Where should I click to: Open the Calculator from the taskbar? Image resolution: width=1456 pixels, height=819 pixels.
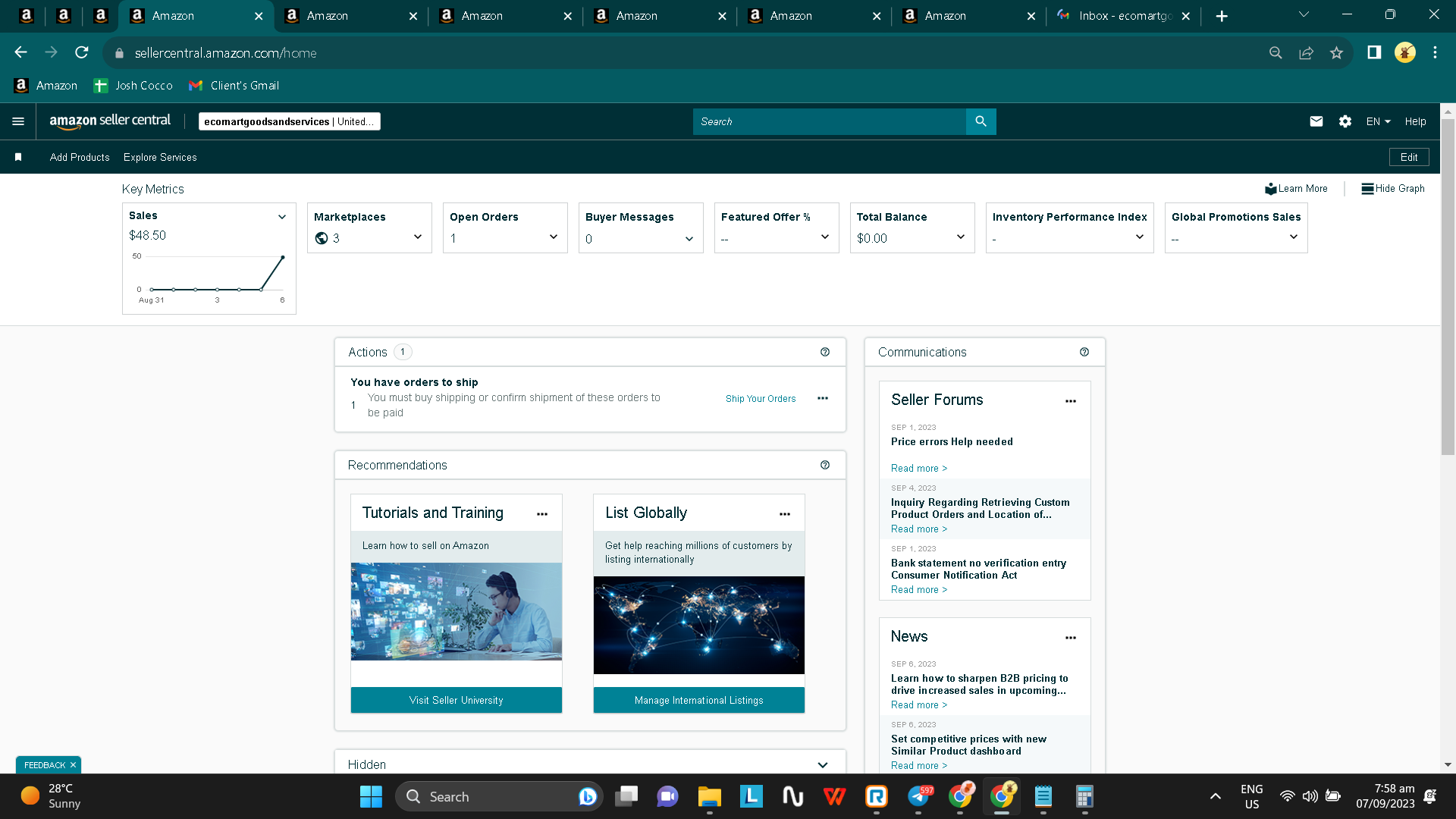point(1084,796)
